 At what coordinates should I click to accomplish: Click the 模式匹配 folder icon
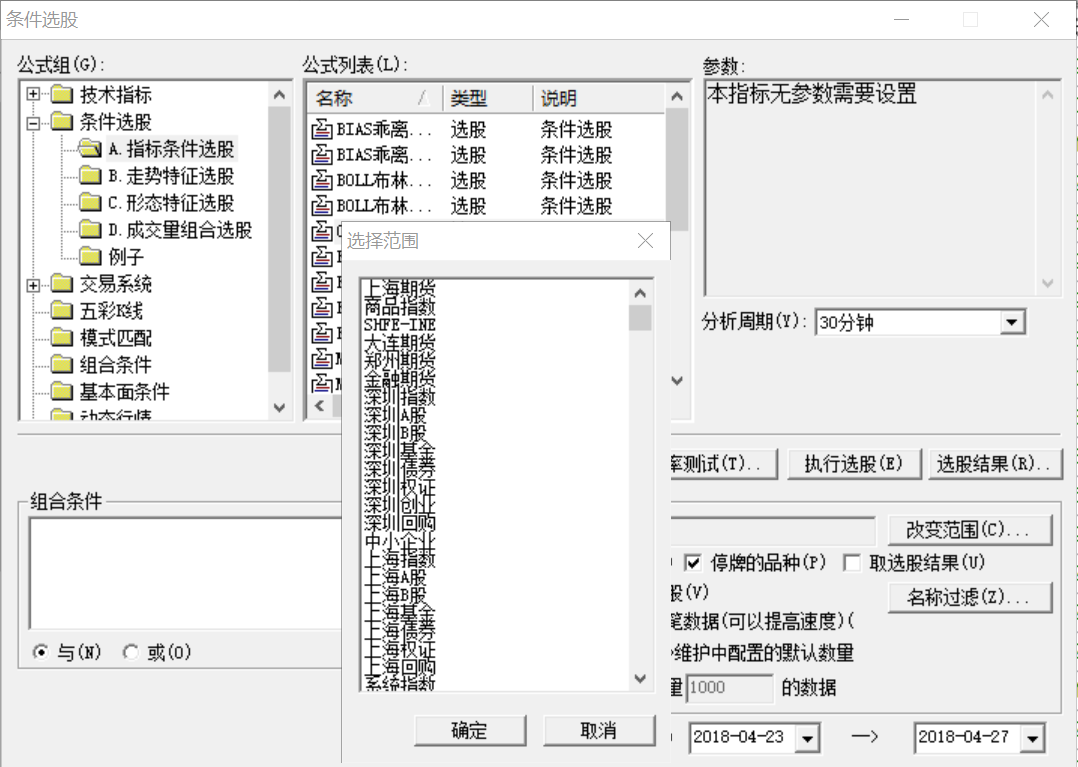pyautogui.click(x=62, y=337)
